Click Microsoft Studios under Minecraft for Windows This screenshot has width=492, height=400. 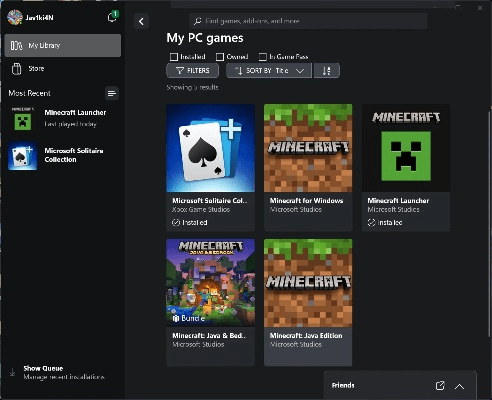(296, 210)
